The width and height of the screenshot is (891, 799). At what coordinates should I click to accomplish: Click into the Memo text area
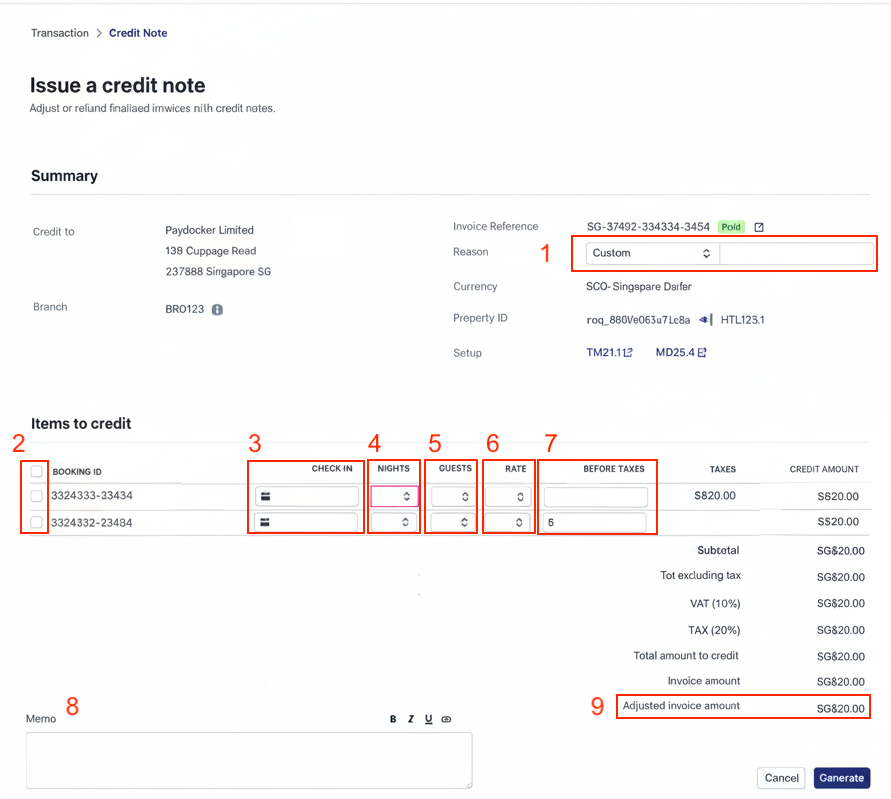tap(249, 760)
